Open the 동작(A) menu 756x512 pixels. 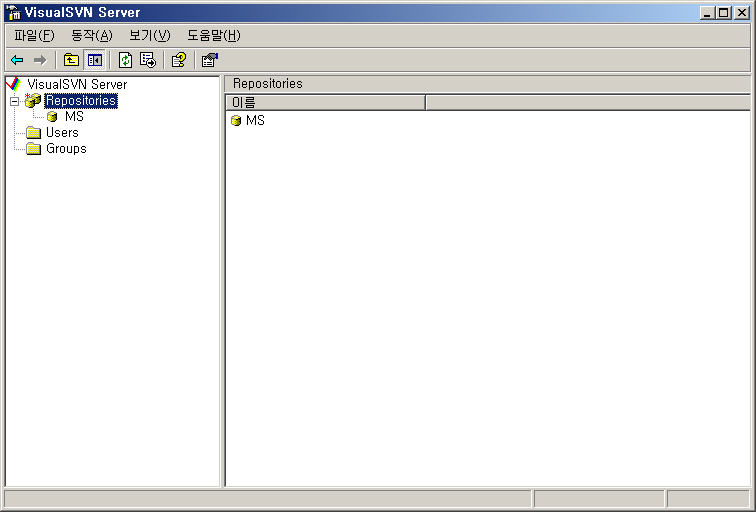point(92,35)
